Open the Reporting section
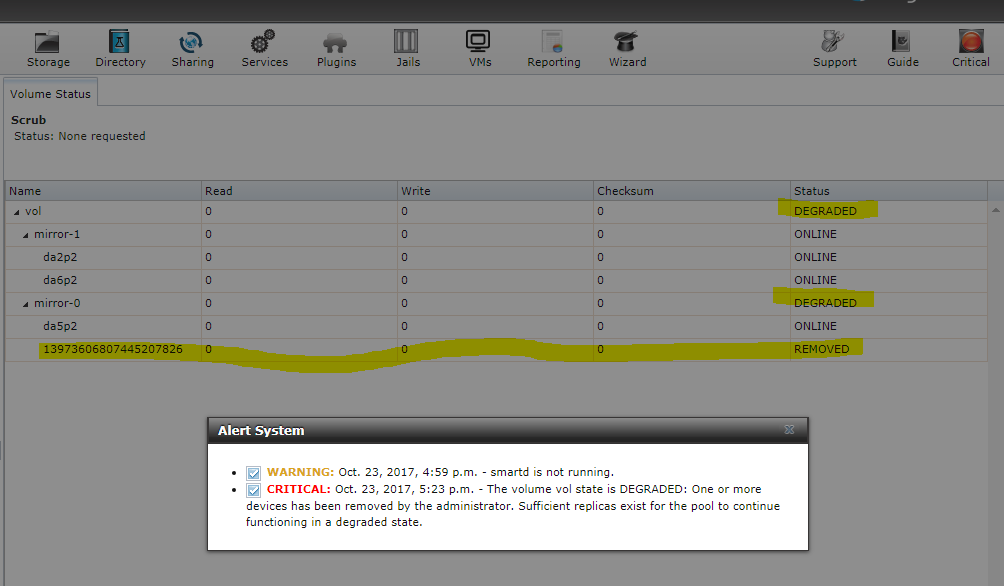 pyautogui.click(x=553, y=49)
